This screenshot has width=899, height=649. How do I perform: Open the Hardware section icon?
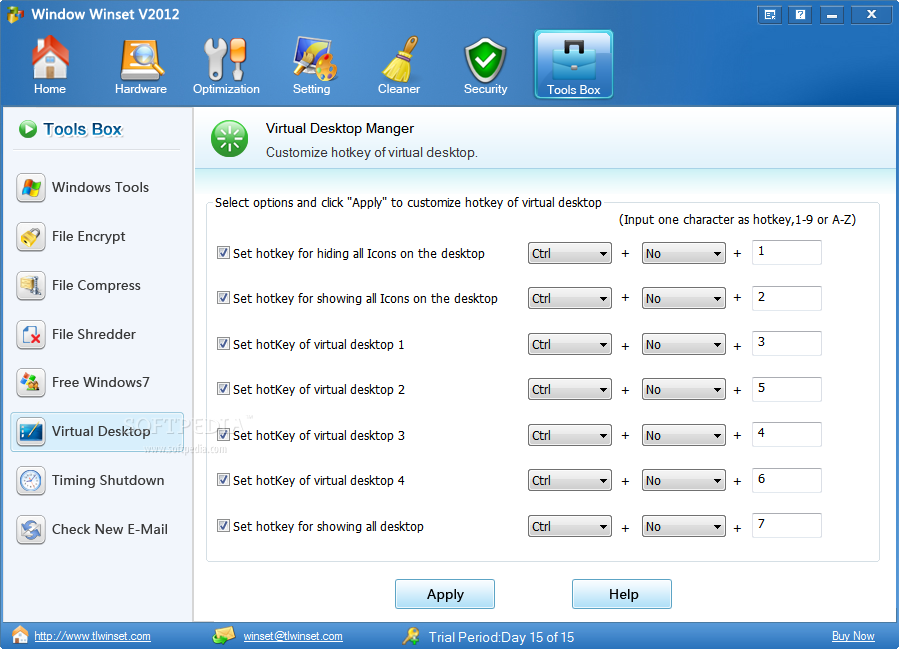coord(141,60)
